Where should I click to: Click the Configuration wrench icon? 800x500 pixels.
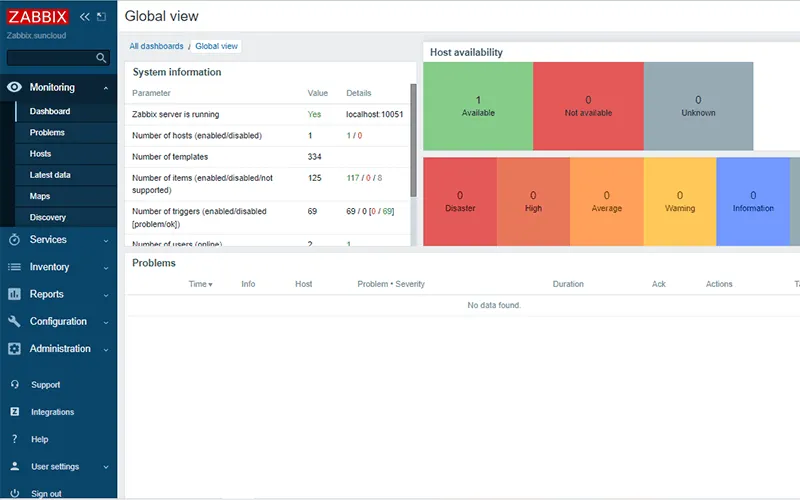14,321
